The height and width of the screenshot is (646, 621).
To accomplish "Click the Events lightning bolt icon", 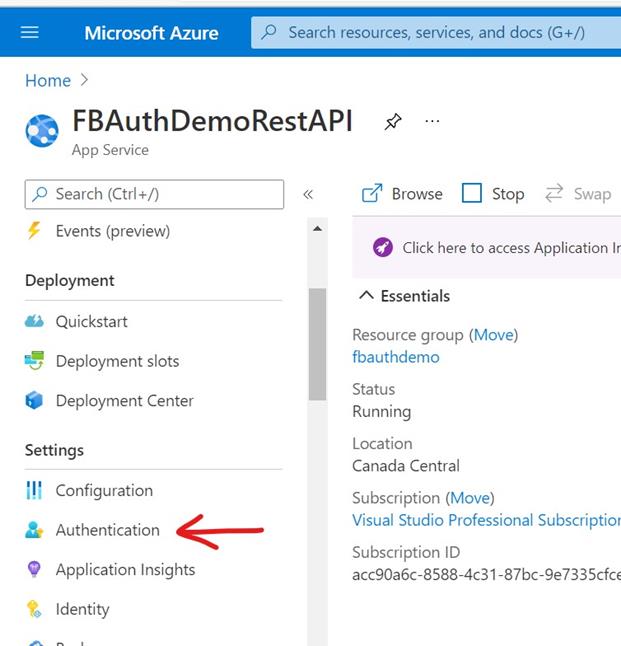I will [34, 230].
